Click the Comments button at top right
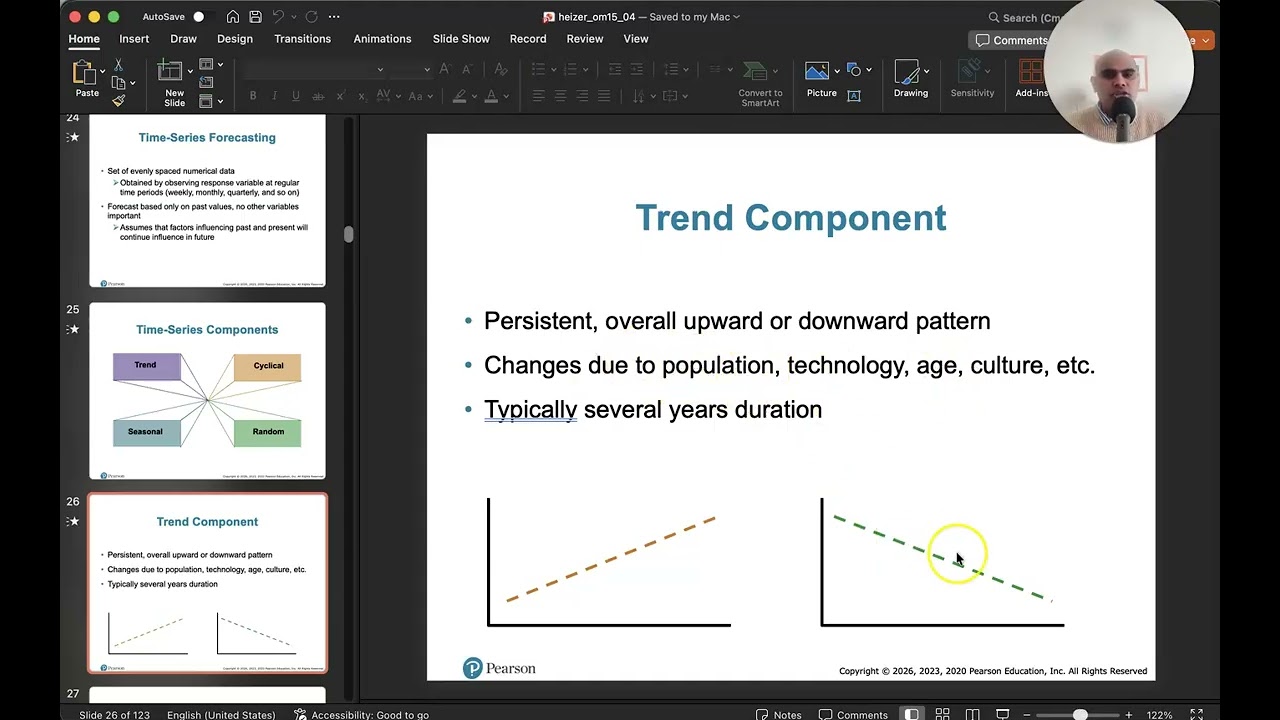The image size is (1280, 720). pos(1011,40)
